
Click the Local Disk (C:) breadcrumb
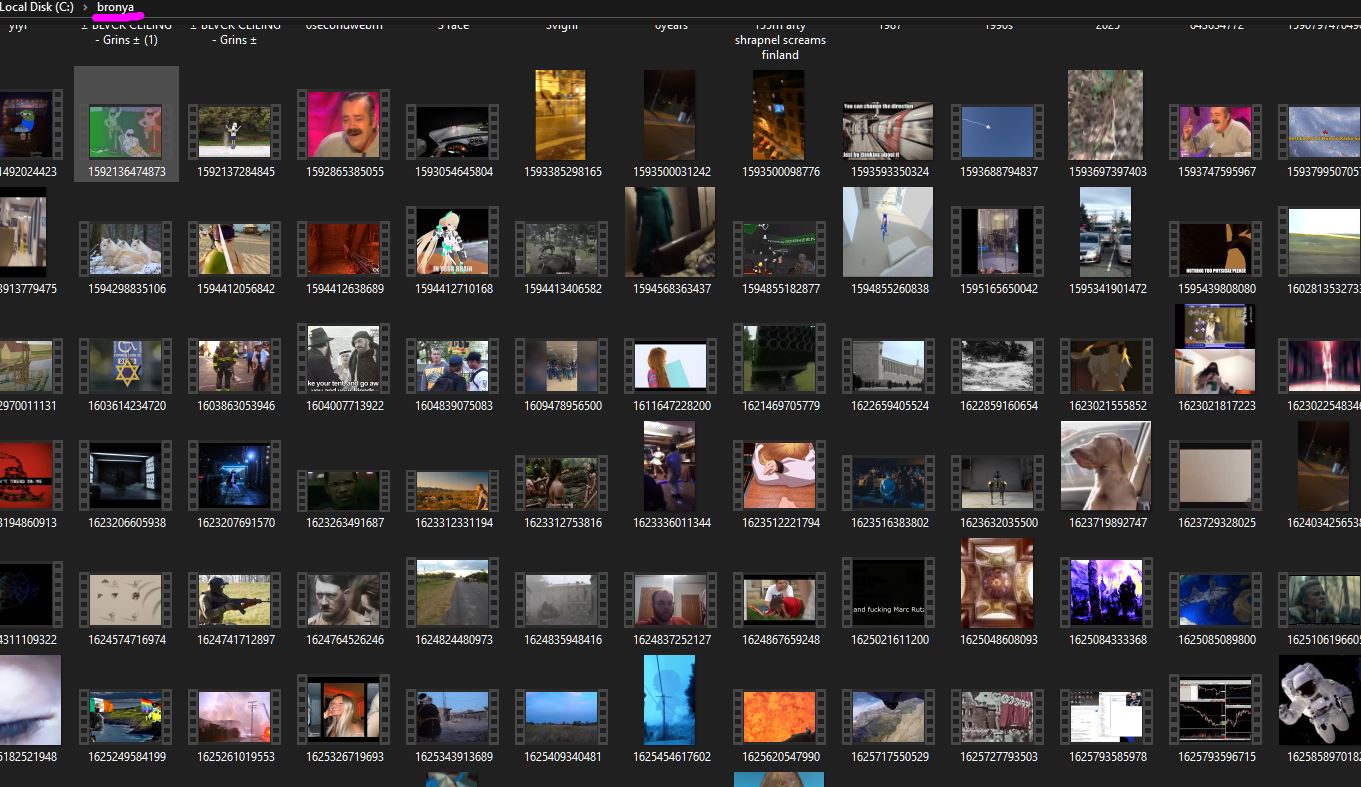36,7
